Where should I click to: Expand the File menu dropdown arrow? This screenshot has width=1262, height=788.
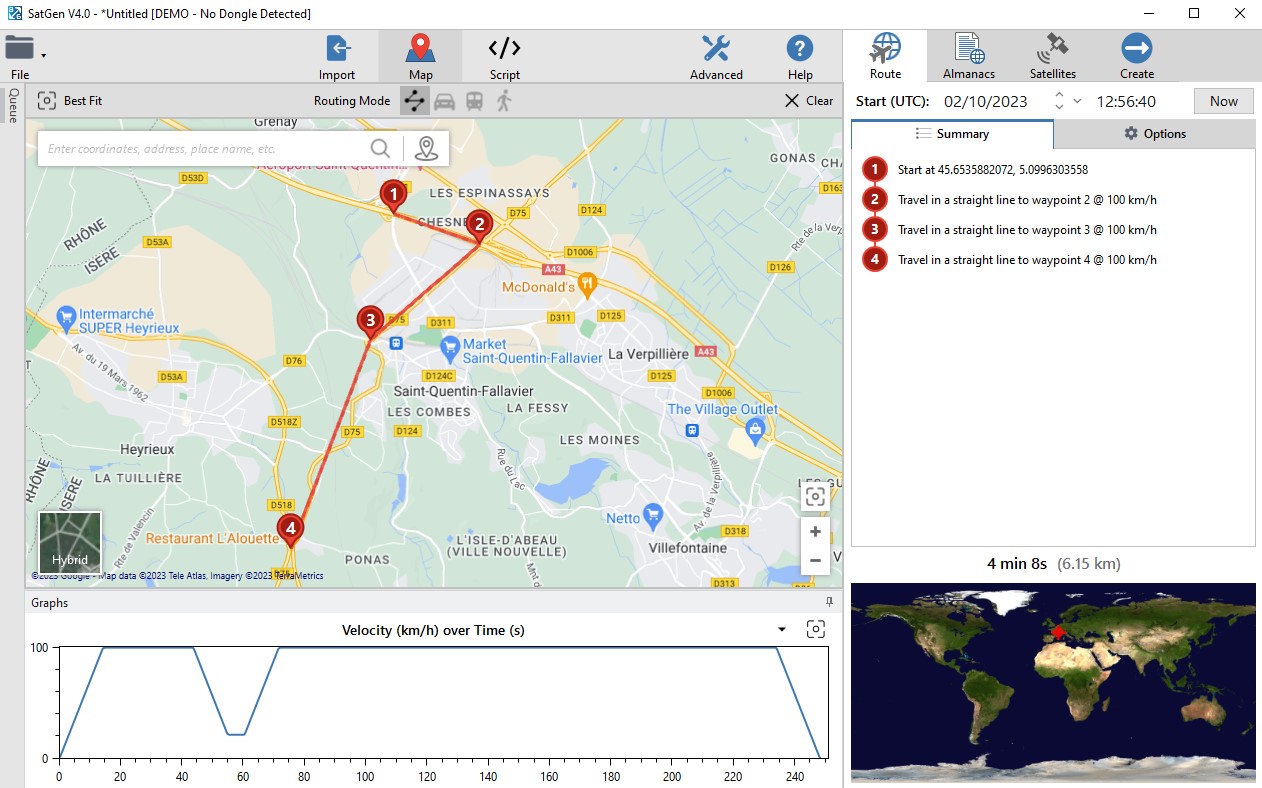click(44, 55)
